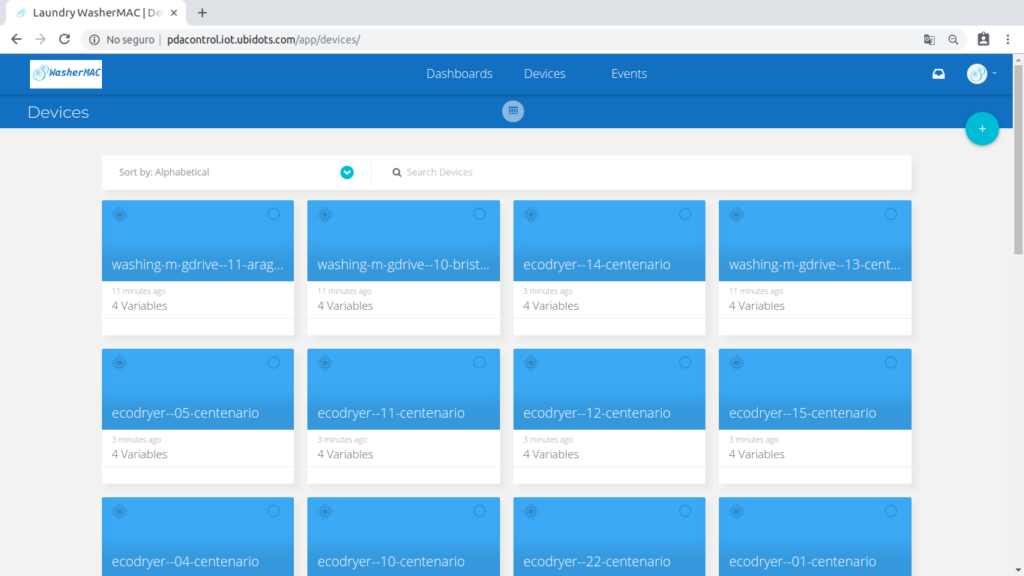The height and width of the screenshot is (576, 1024).
Task: Click chip icon on ecodryer--04-centenario card
Action: [x=120, y=511]
